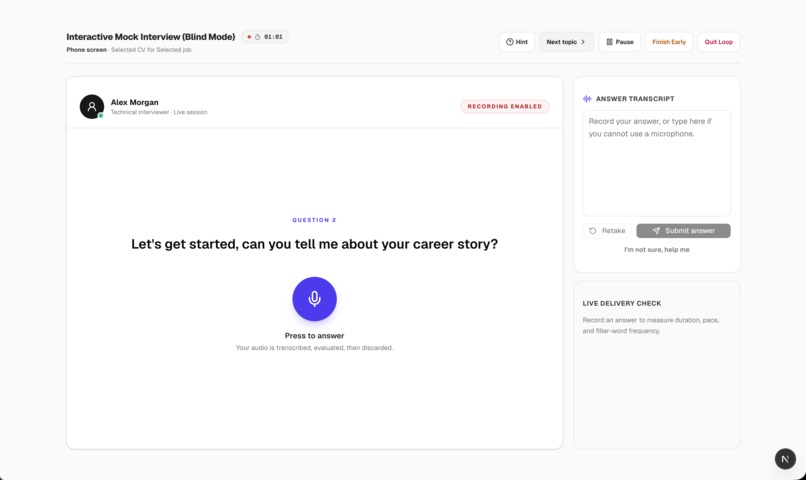Click the Interactive Mock Interview title
This screenshot has height=480, width=806.
point(151,37)
